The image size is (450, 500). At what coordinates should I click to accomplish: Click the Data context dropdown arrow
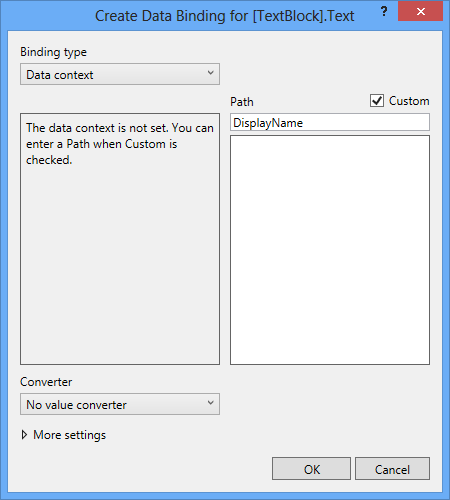tap(210, 73)
